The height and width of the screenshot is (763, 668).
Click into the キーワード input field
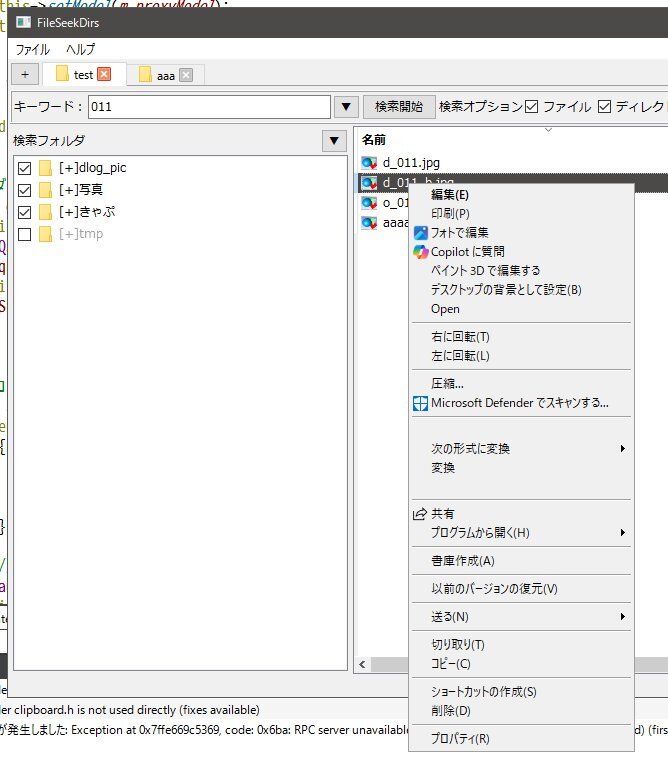coord(208,107)
